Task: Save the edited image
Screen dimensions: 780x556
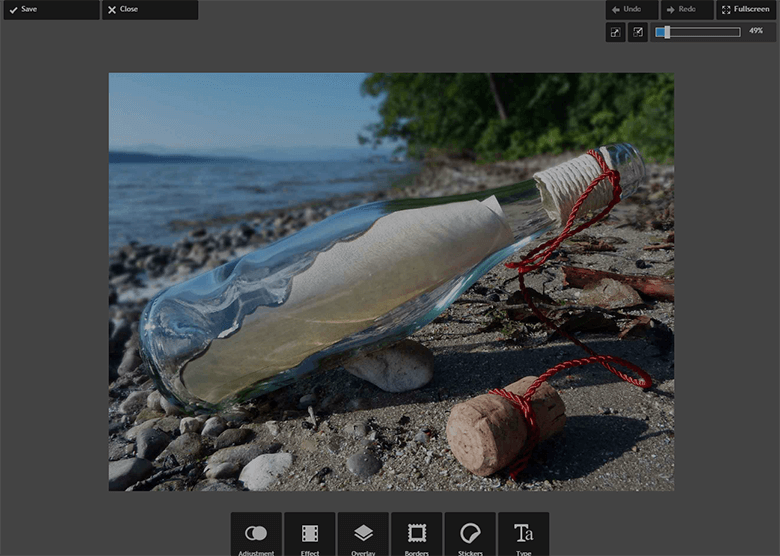Action: coord(50,9)
